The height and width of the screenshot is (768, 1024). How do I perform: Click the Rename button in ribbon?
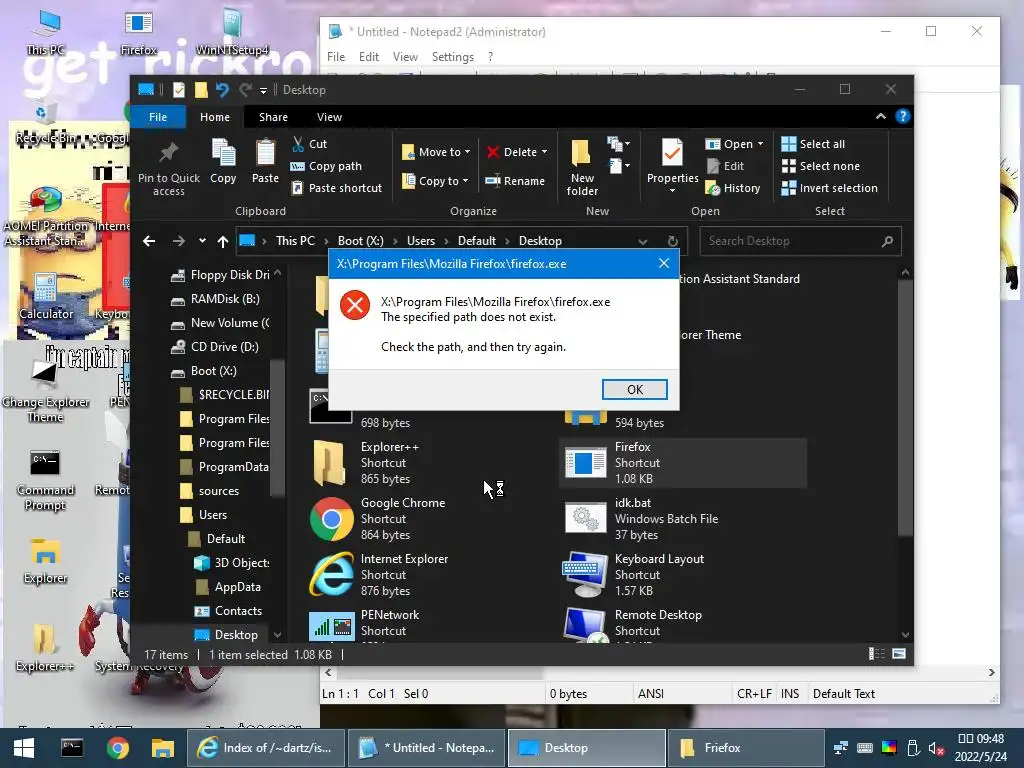515,181
